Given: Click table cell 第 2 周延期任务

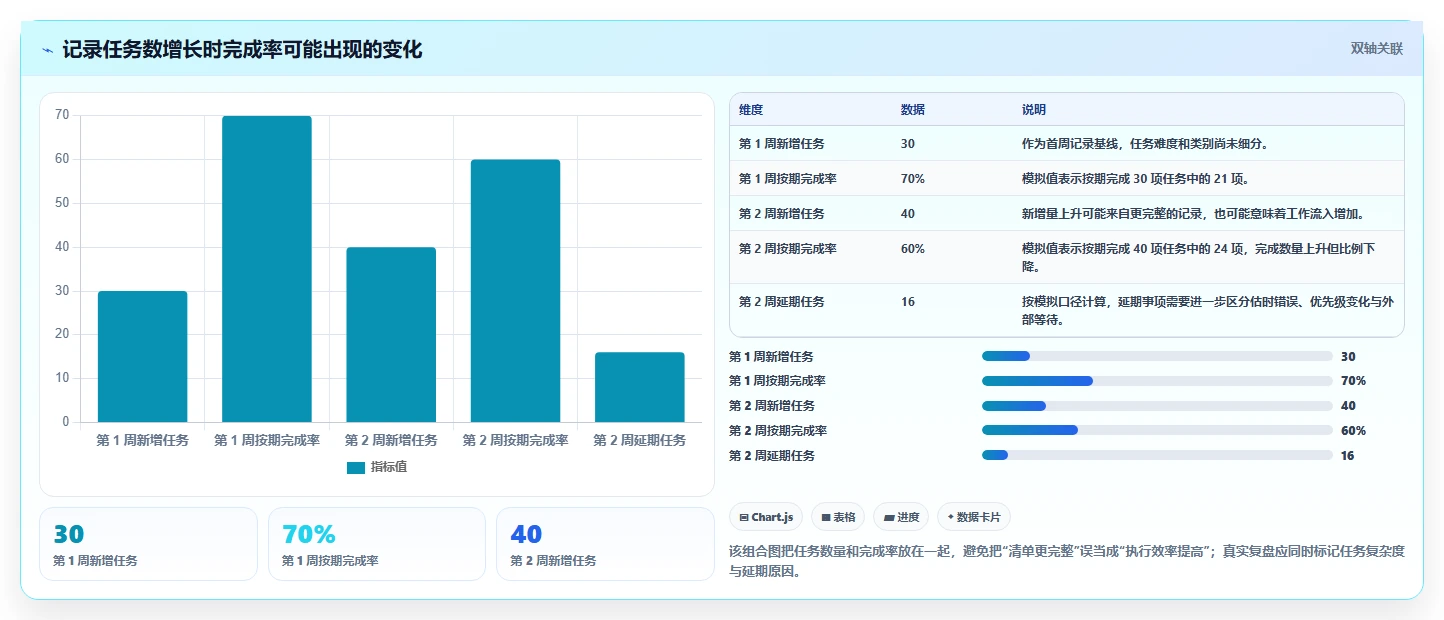Looking at the screenshot, I should point(783,302).
